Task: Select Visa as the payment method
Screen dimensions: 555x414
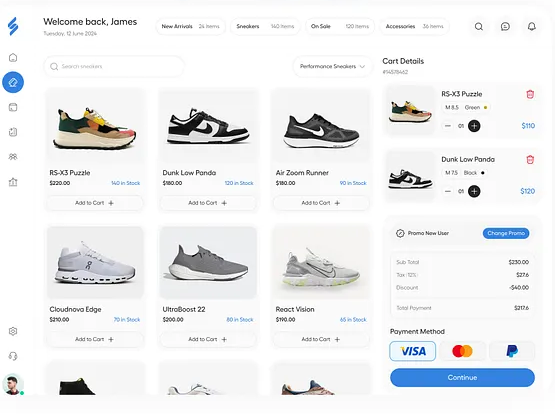Action: (412, 351)
